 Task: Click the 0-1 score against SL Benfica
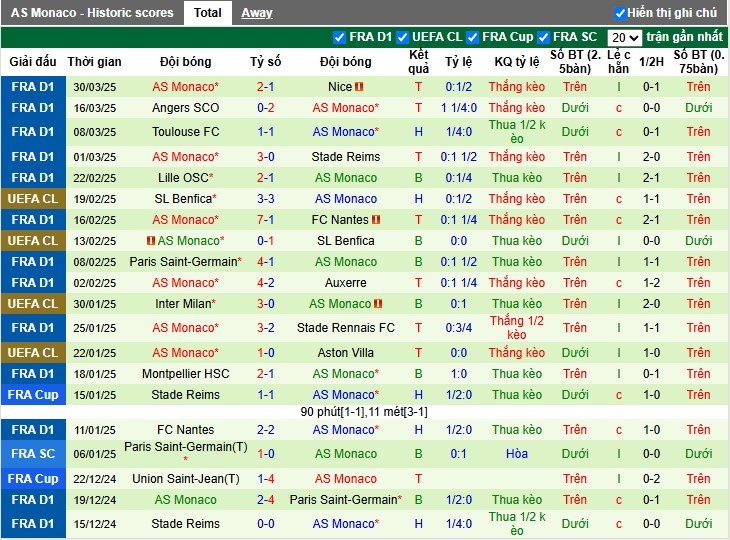tap(265, 241)
